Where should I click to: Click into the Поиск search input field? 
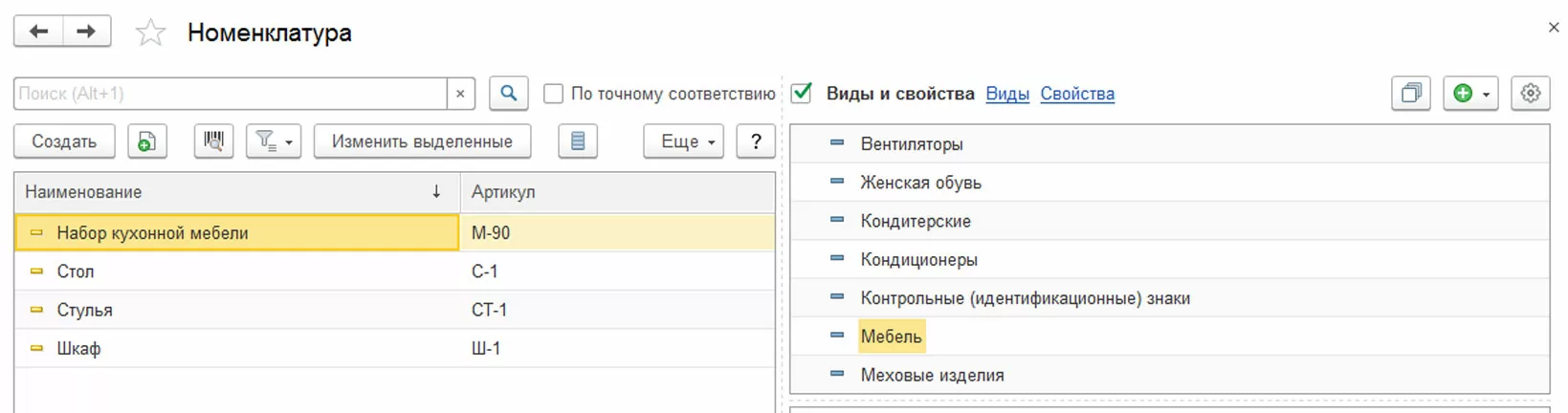pos(230,94)
